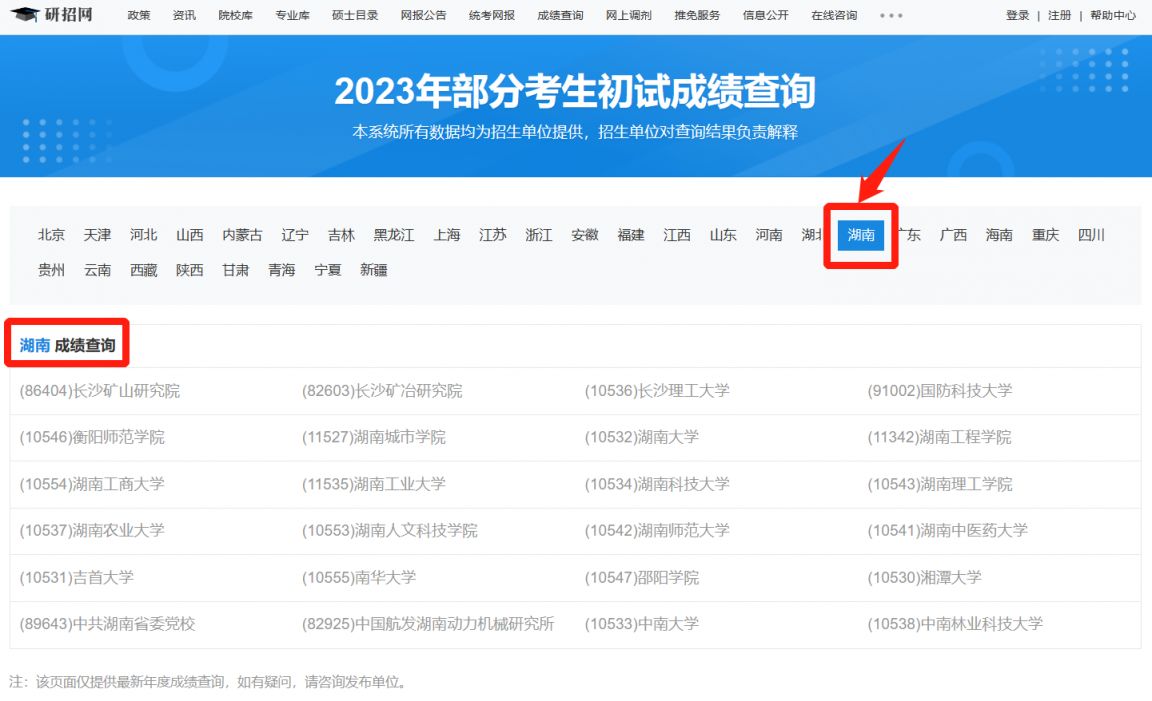Click the highlighted 湖南 province tab

click(861, 235)
